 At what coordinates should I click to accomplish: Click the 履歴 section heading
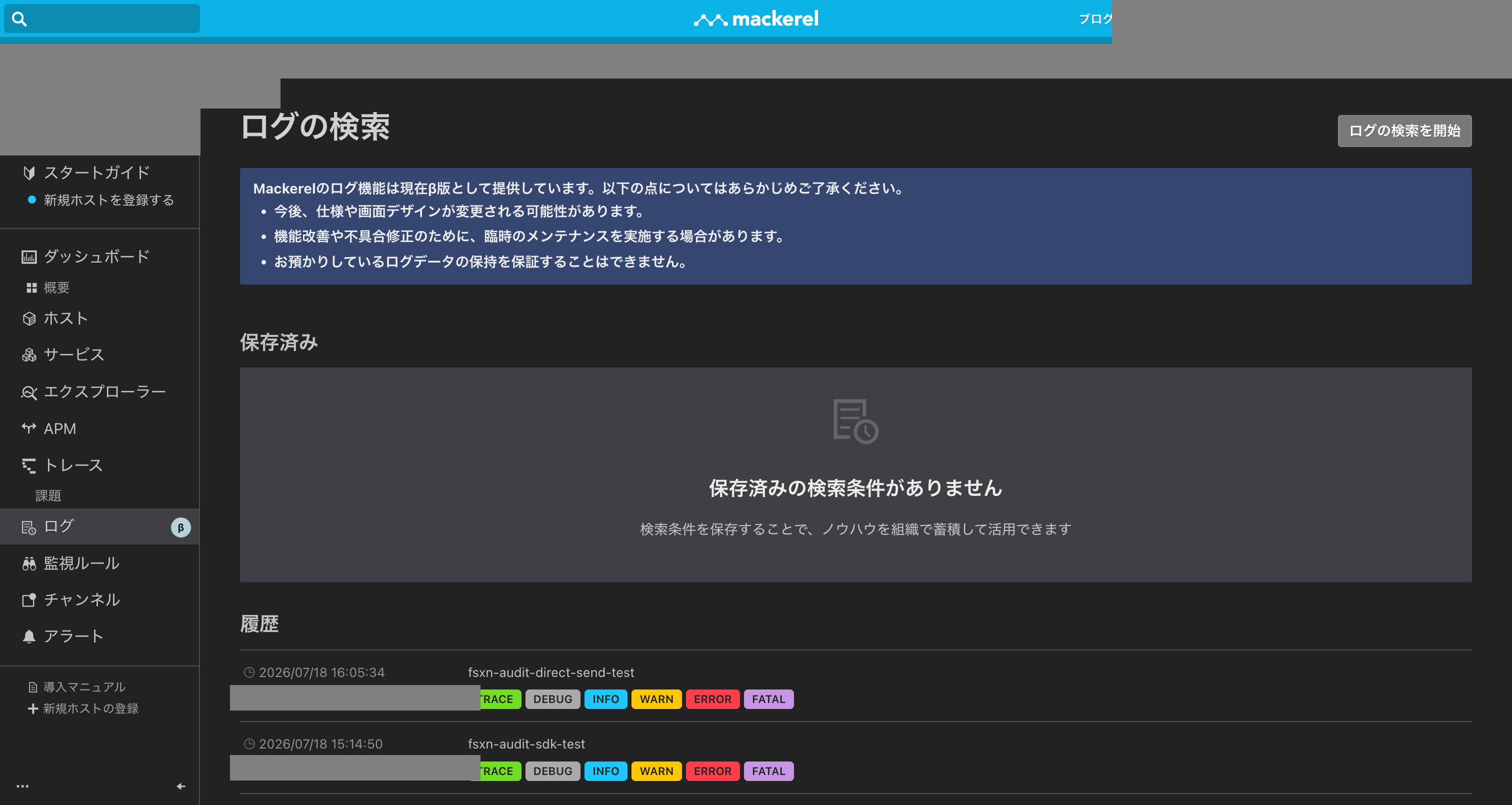(x=259, y=623)
